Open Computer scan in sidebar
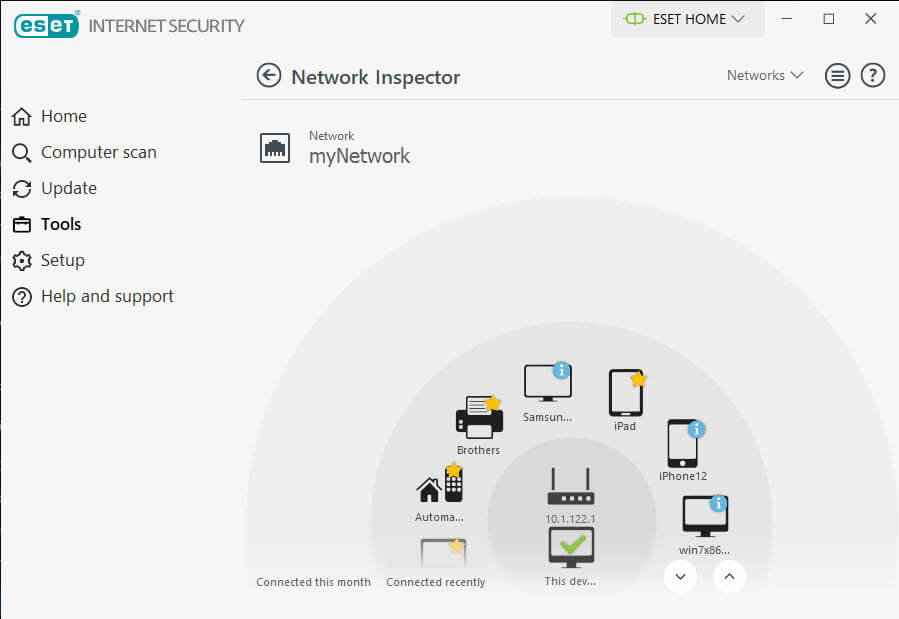The height and width of the screenshot is (619, 899). (x=85, y=152)
